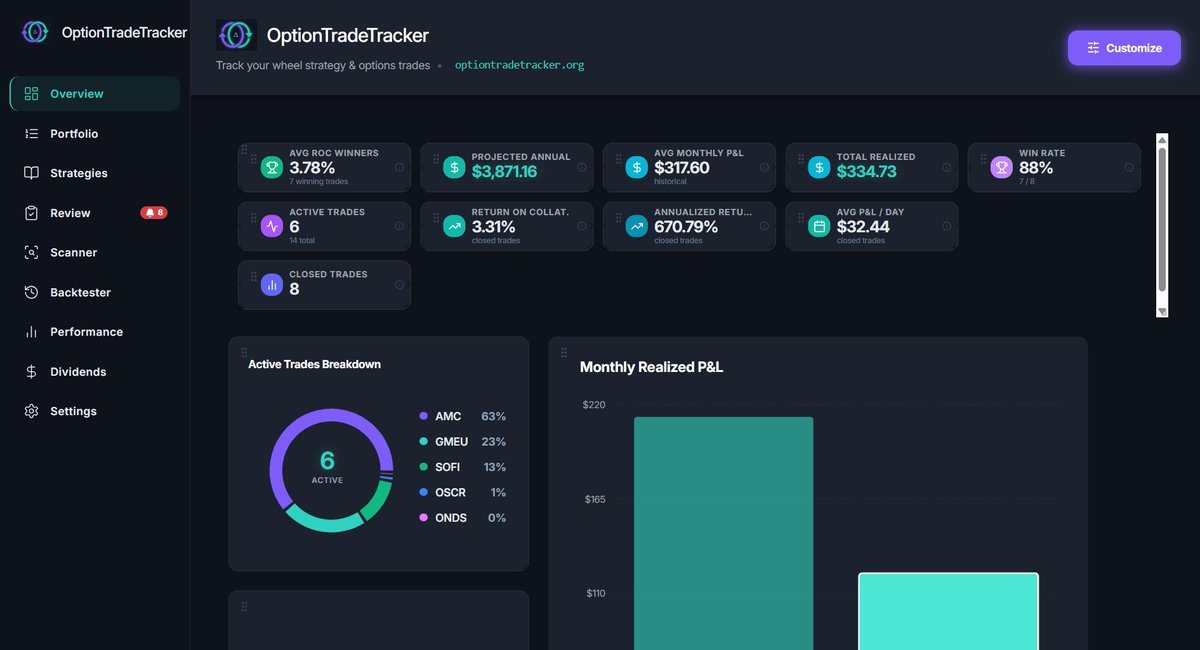Show info for Avg P&L / Day card
The width and height of the screenshot is (1200, 650).
(x=946, y=226)
